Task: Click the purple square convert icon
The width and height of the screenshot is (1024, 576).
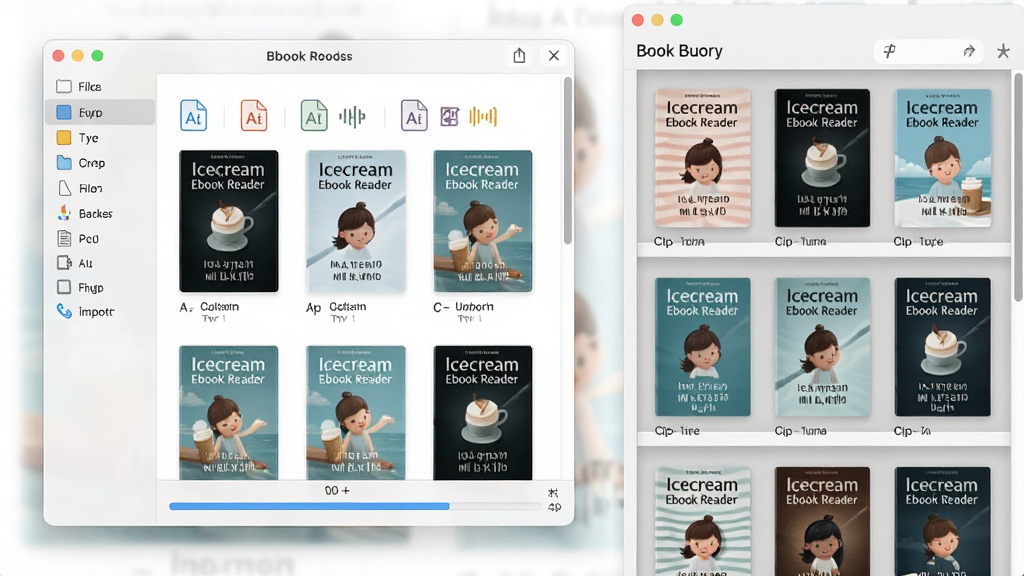Action: (x=449, y=117)
